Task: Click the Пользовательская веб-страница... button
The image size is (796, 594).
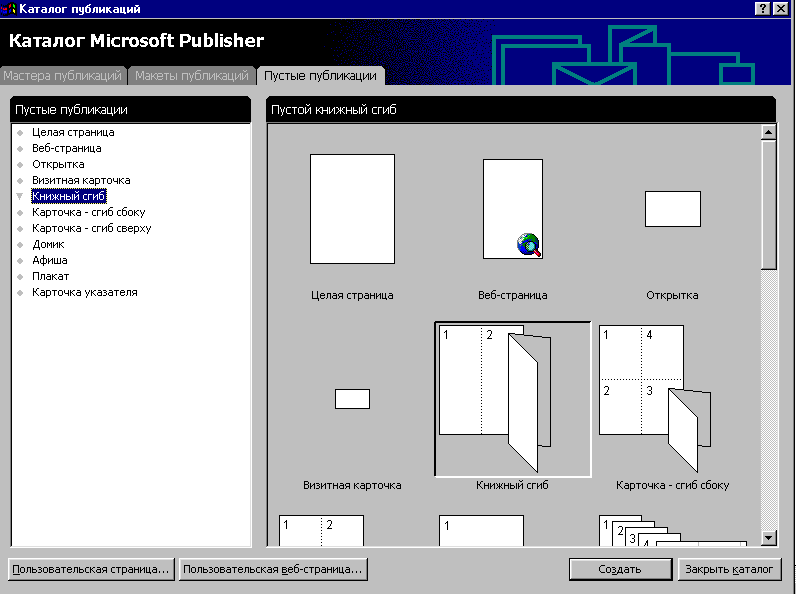Action: 273,569
